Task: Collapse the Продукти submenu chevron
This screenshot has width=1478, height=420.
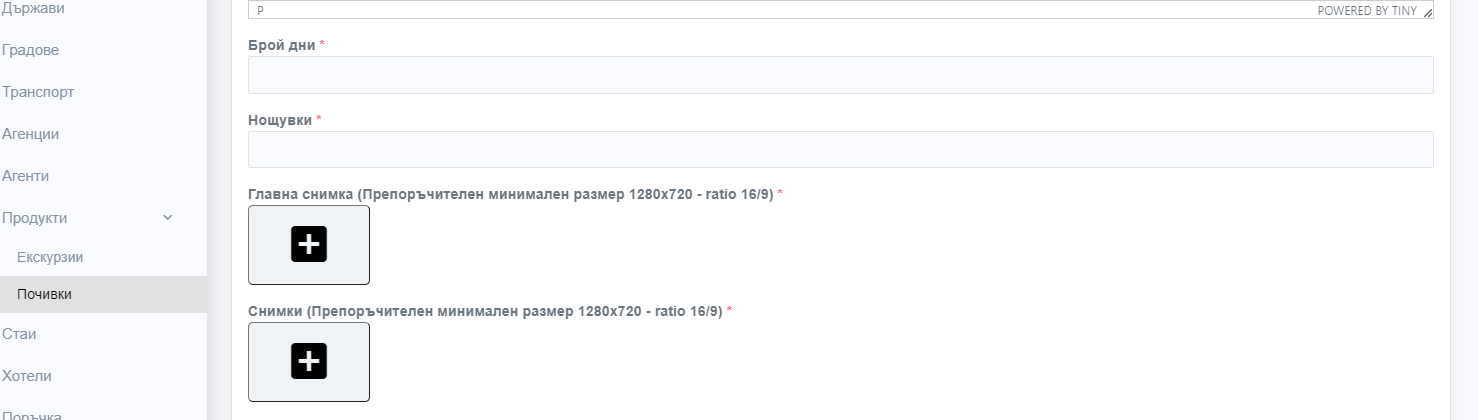Action: [168, 218]
